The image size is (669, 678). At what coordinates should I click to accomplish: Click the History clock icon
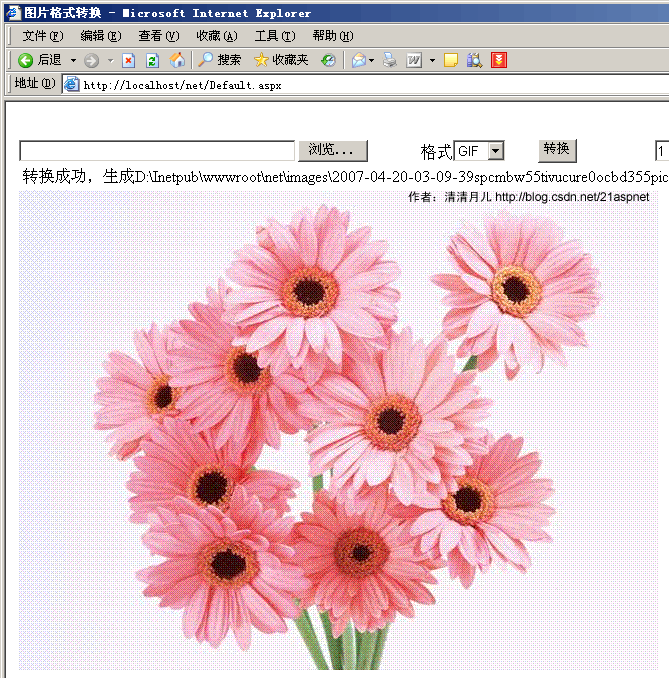click(328, 60)
